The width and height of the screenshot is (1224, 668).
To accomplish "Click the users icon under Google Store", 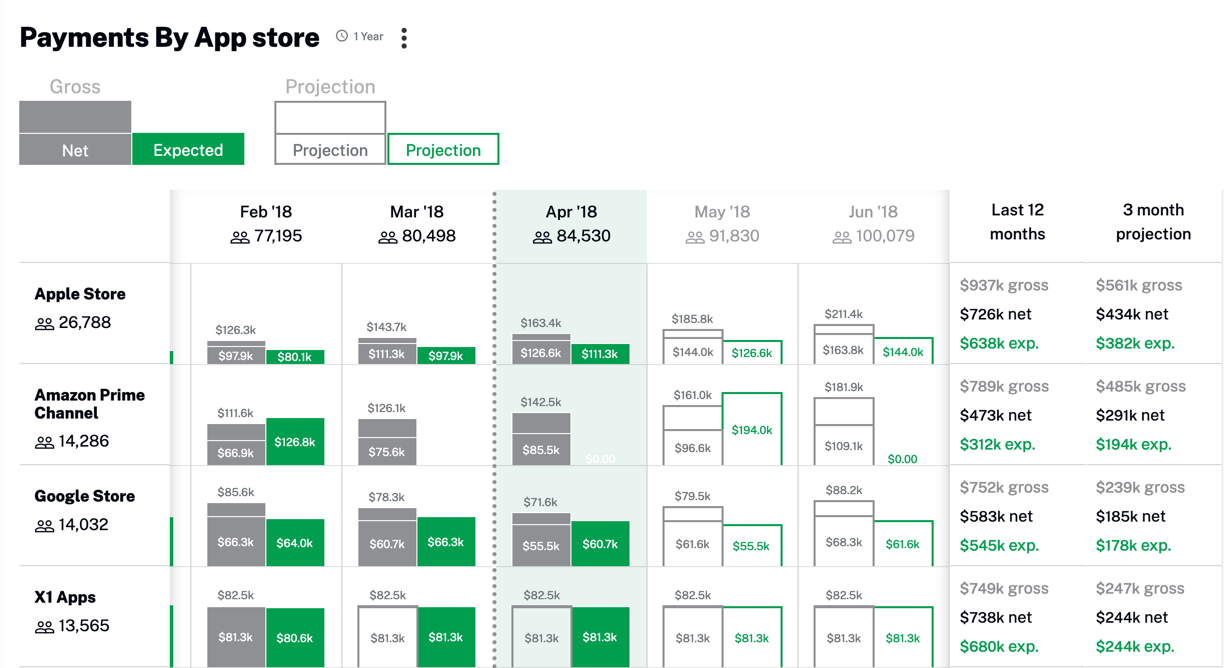I will point(44,526).
